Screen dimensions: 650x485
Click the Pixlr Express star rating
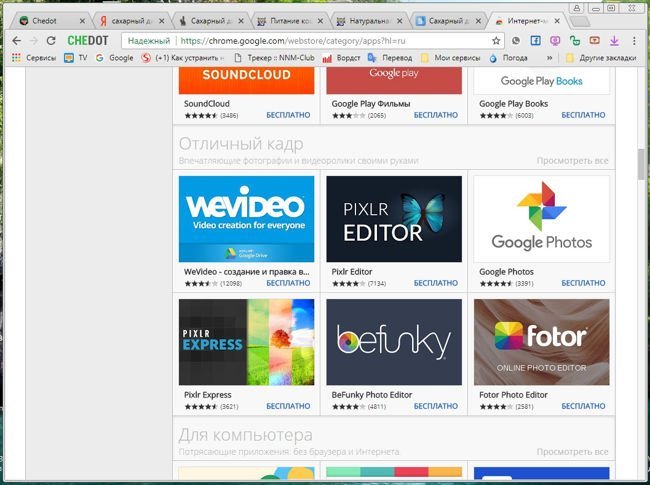tap(201, 407)
